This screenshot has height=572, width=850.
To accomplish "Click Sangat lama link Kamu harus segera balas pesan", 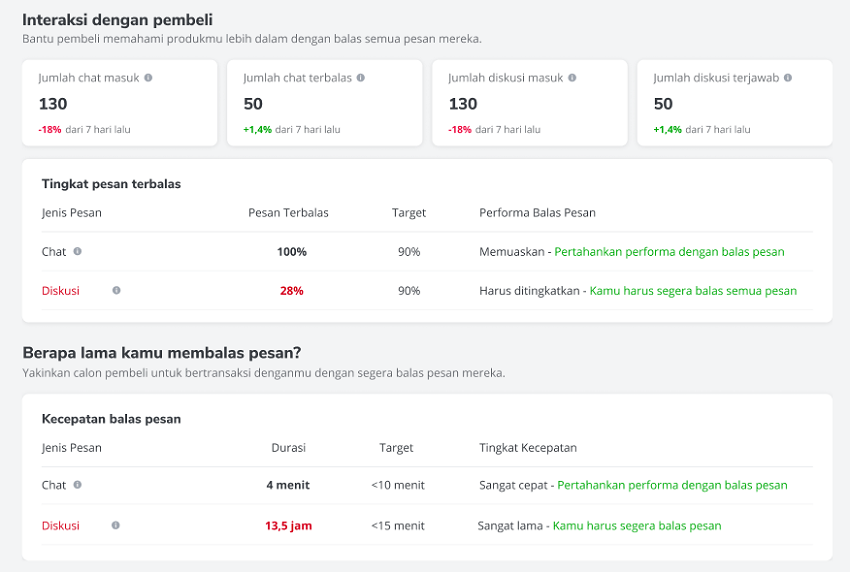I will tap(637, 525).
